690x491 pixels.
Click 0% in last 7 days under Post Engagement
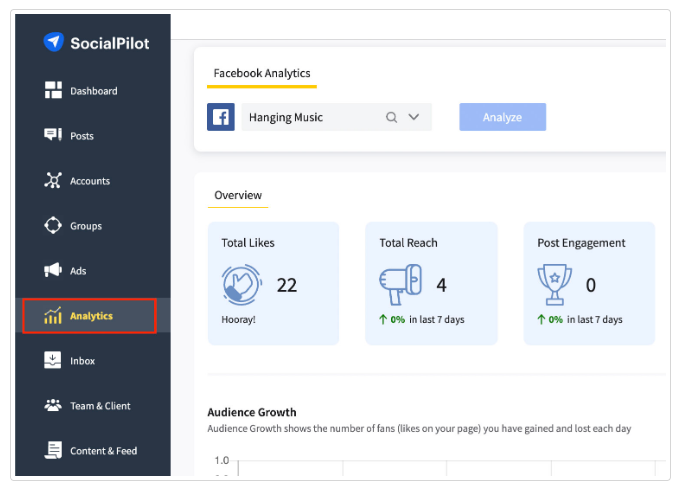(x=580, y=319)
